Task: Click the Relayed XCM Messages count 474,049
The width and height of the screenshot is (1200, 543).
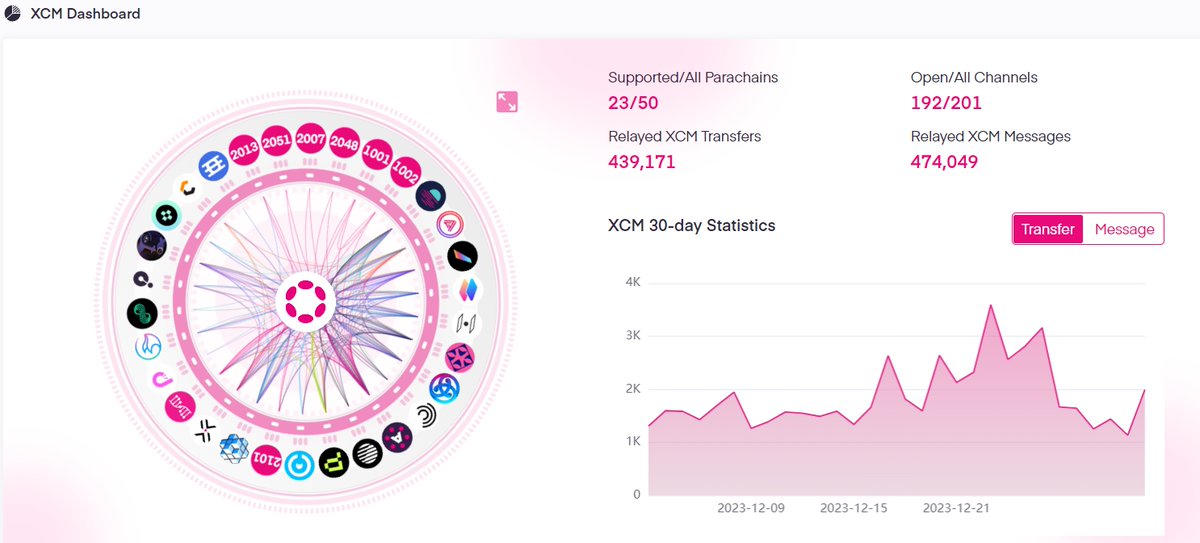Action: pos(944,161)
